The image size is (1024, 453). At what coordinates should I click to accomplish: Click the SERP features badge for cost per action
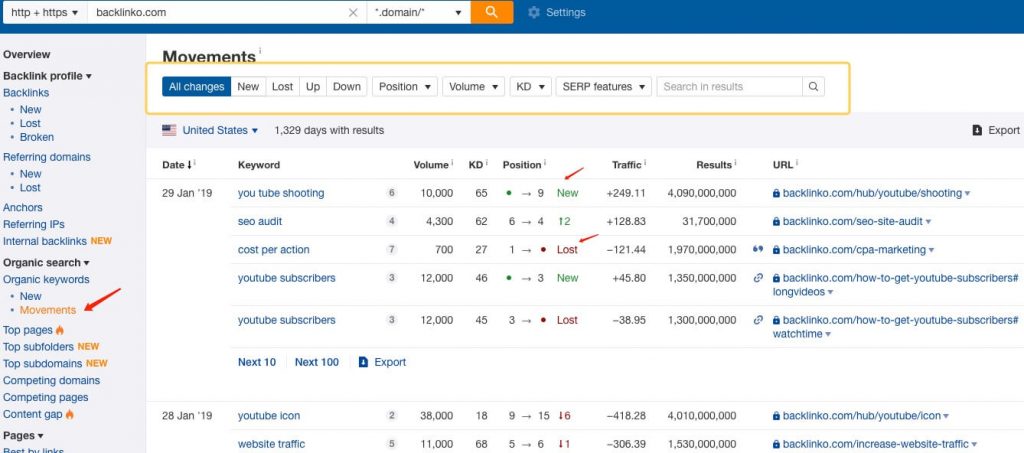click(392, 249)
